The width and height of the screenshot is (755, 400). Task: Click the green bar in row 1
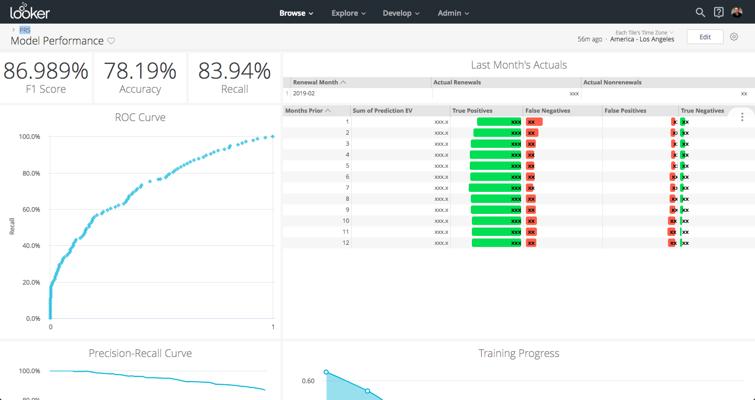coord(499,122)
